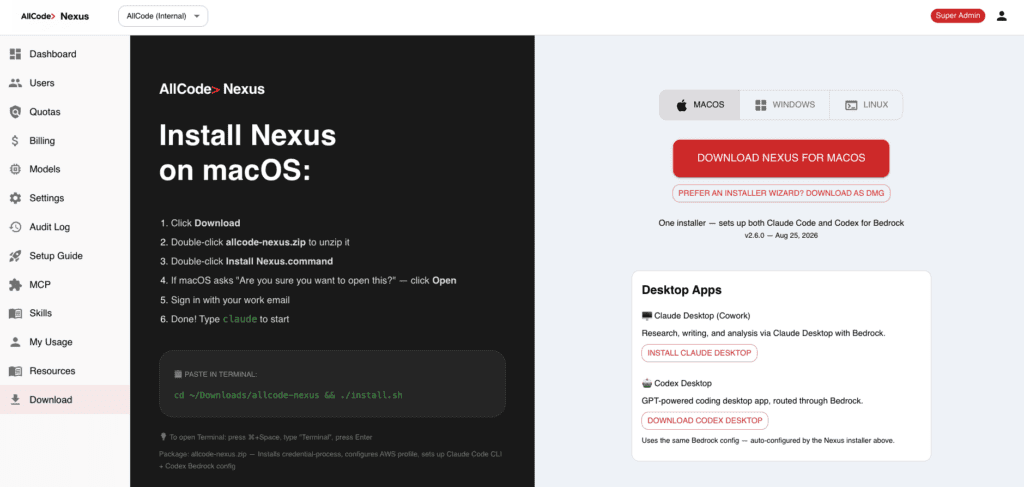Switch to the WINDOWS platform tab

click(x=784, y=105)
